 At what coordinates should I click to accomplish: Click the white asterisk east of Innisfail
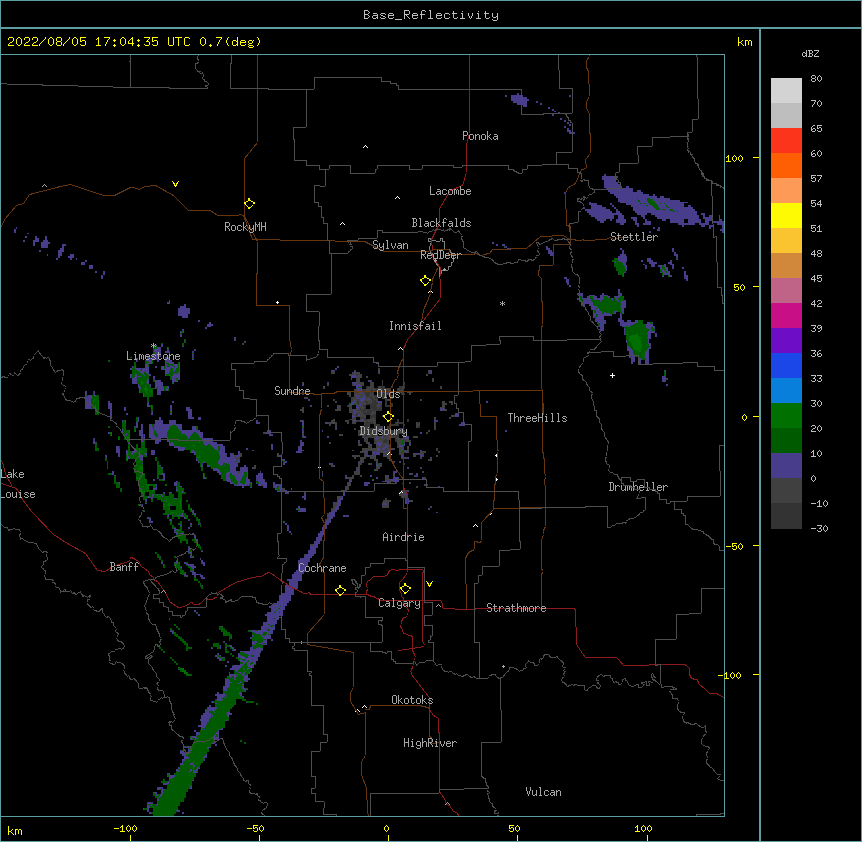502,303
